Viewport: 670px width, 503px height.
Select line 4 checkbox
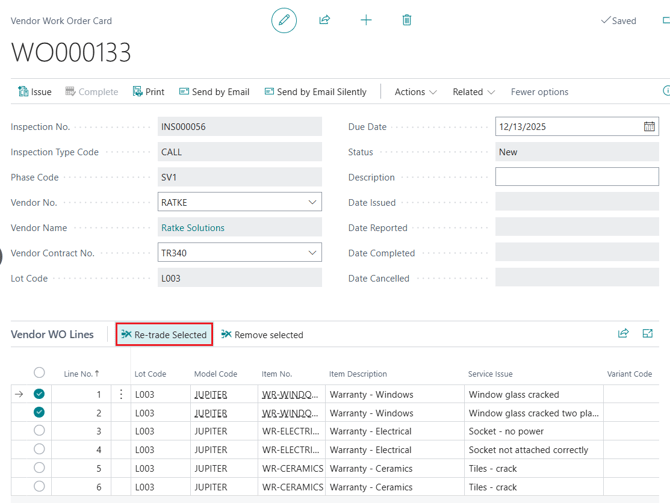click(x=39, y=449)
